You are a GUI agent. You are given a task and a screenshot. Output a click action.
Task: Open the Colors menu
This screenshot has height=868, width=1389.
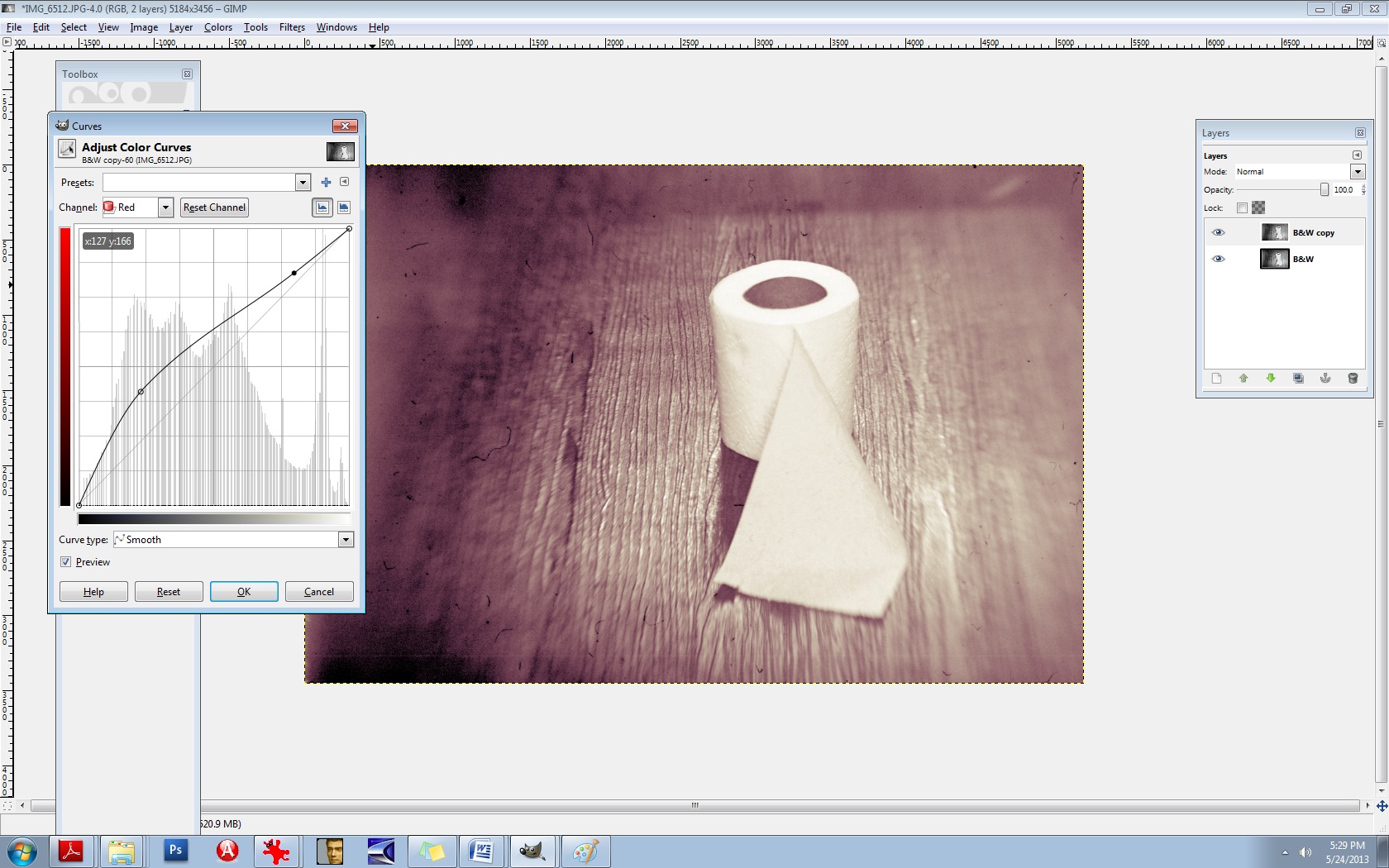pos(218,27)
